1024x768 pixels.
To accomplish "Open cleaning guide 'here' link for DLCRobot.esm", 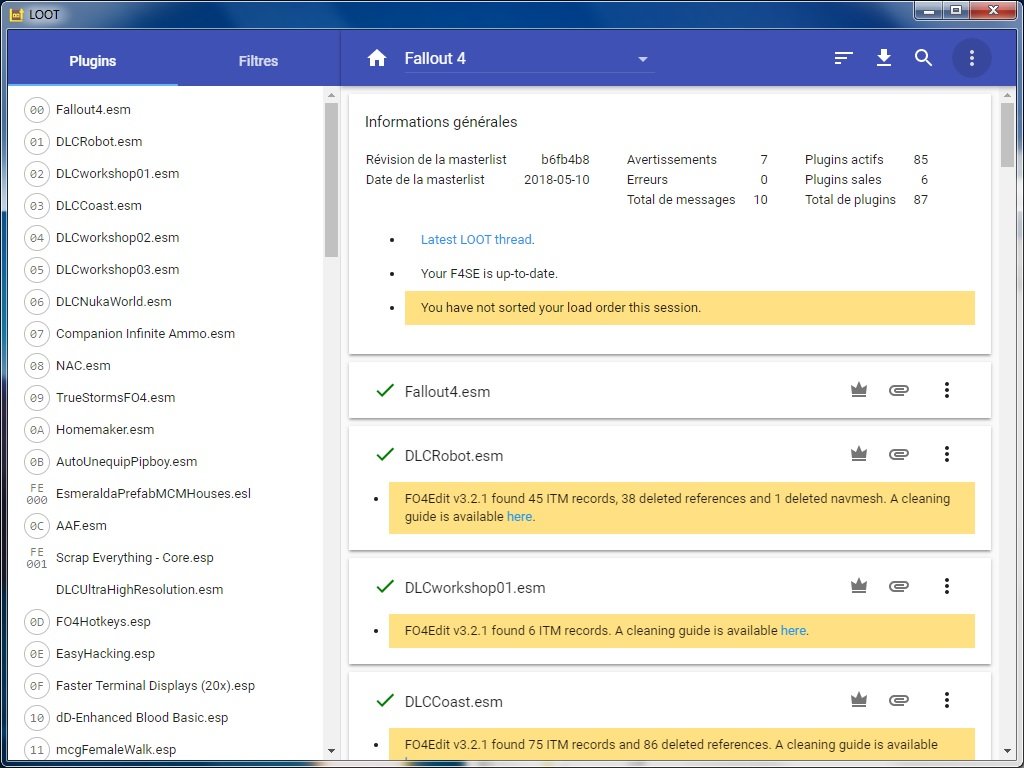I will 519,517.
